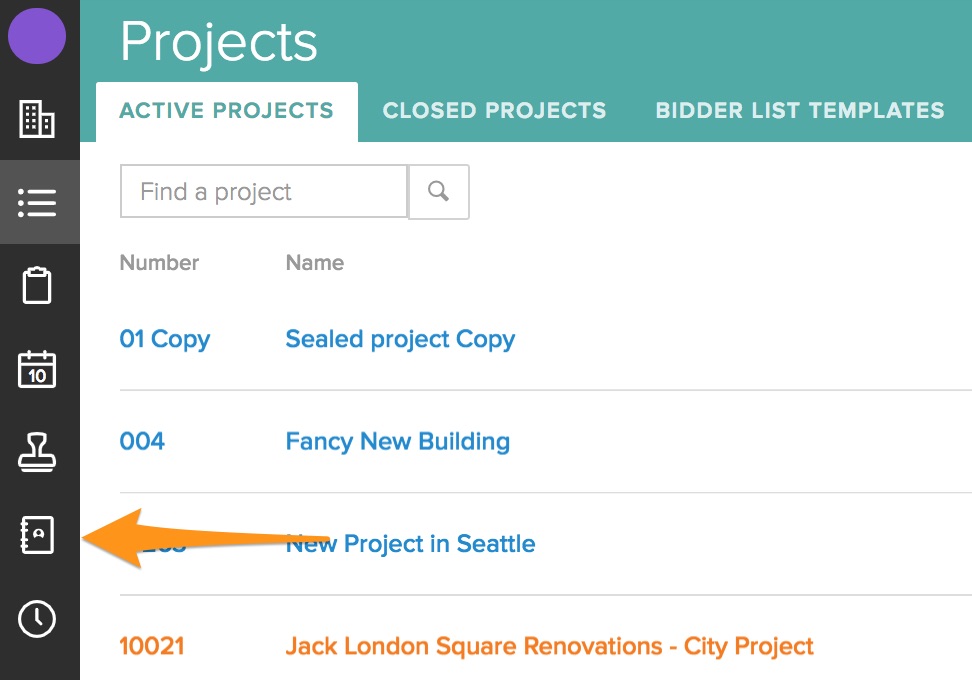Click the Find a project search field
This screenshot has height=680, width=972.
(x=263, y=191)
